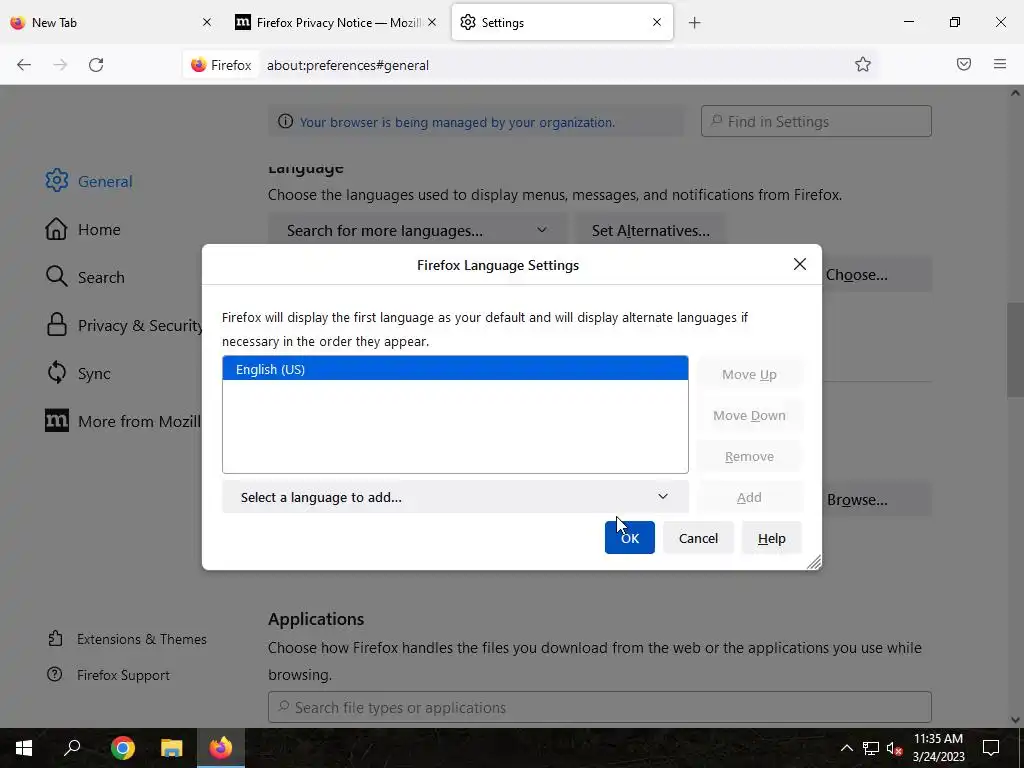The image size is (1024, 768).
Task: Click the Add language button
Action: [749, 497]
